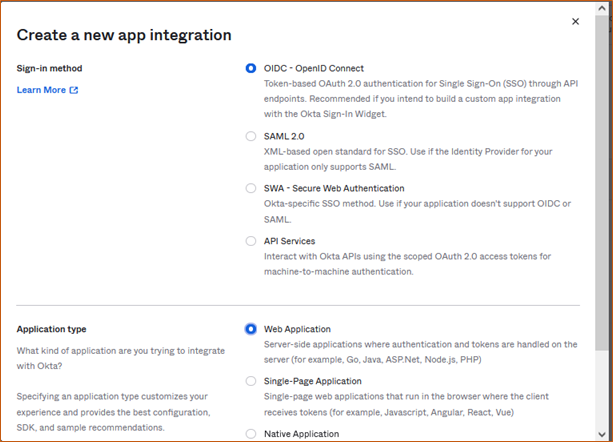Click the Create a new app integration title
The width and height of the screenshot is (613, 442).
click(x=124, y=35)
